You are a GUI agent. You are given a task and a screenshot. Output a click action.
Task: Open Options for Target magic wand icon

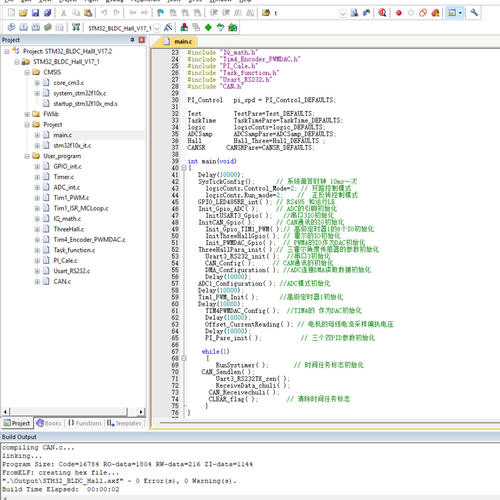pos(168,27)
